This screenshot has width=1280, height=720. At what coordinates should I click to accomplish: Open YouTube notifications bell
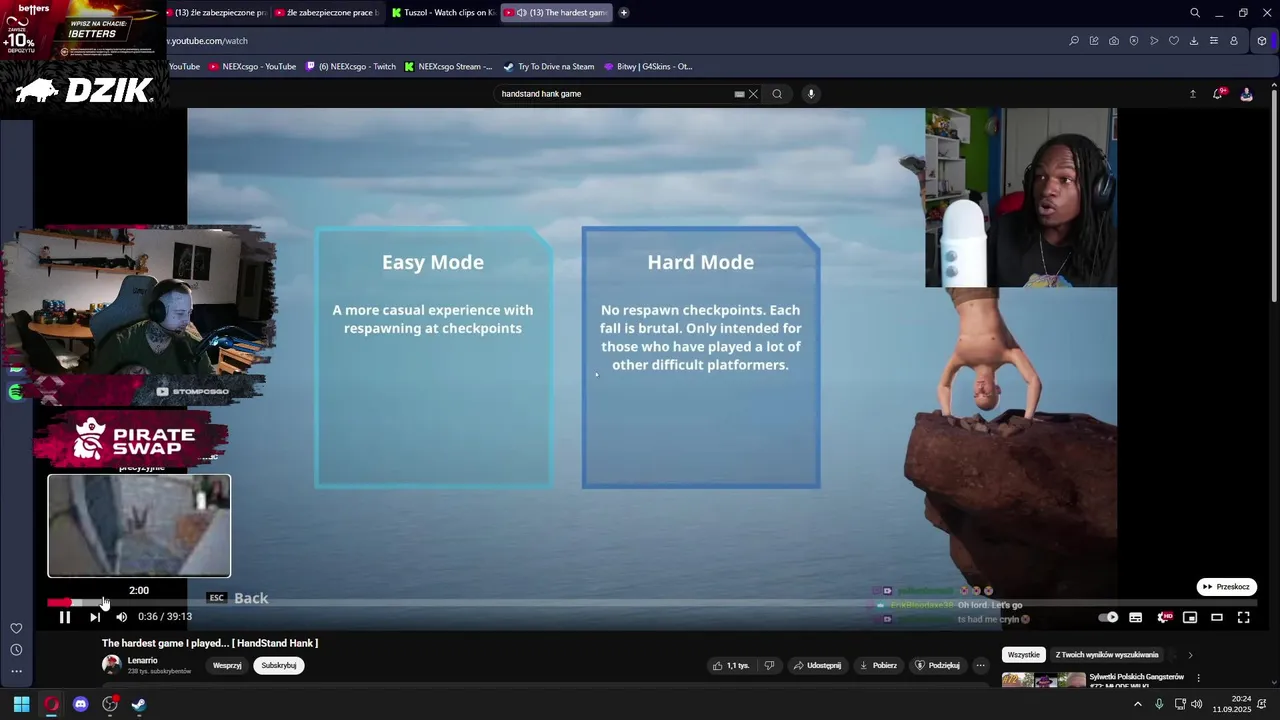tap(1218, 94)
